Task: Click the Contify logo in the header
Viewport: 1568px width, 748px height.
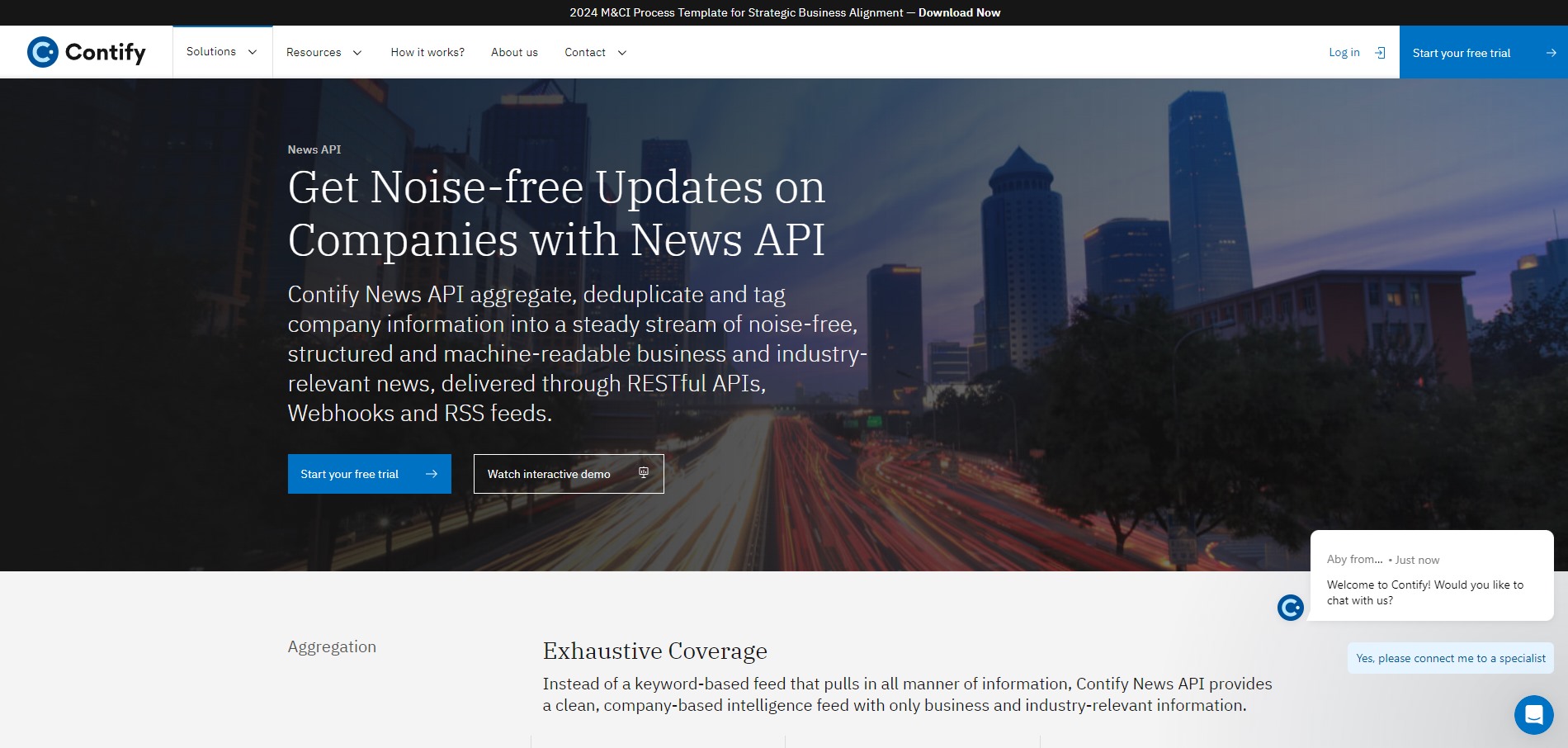Action: point(87,52)
